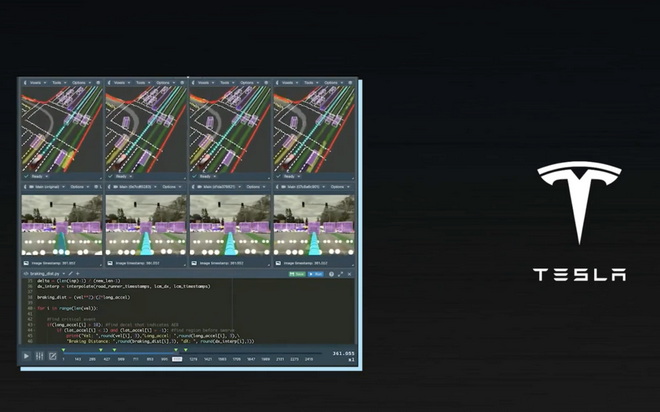Click the collapse chevron on Main (original) panel
660x412 pixels.
25,187
